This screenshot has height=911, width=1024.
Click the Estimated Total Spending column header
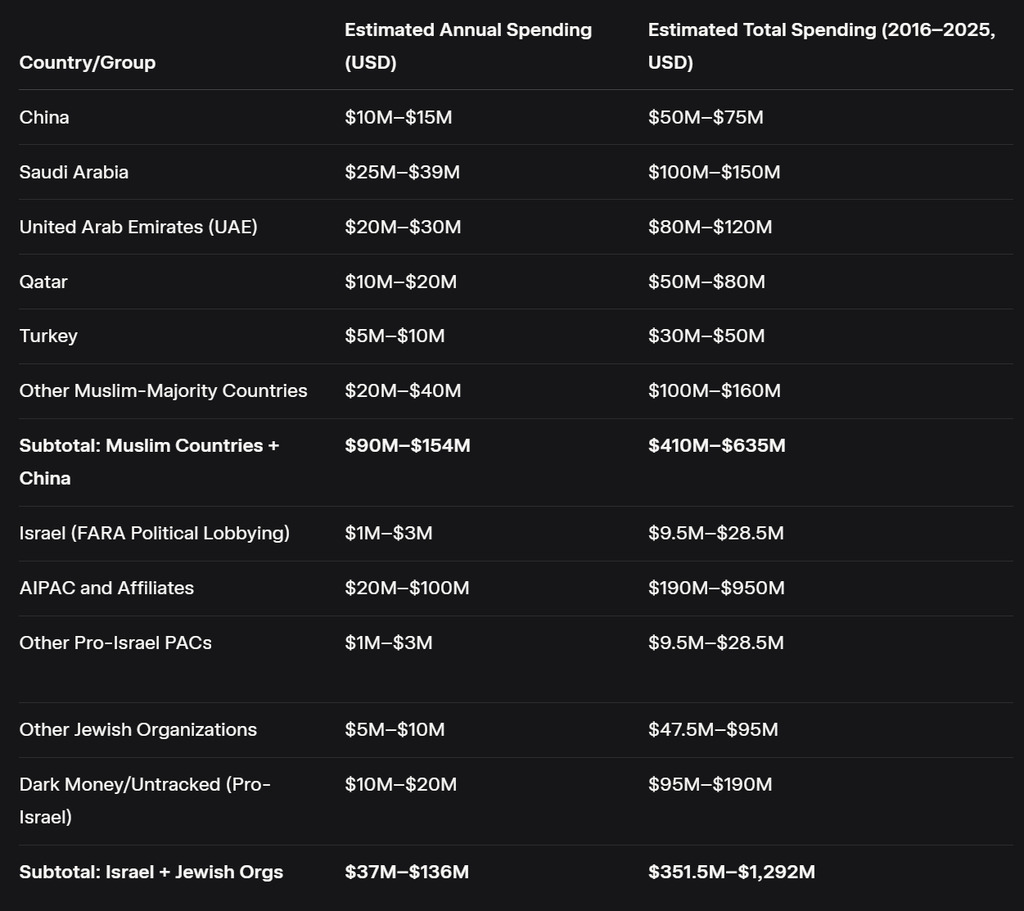[x=821, y=46]
